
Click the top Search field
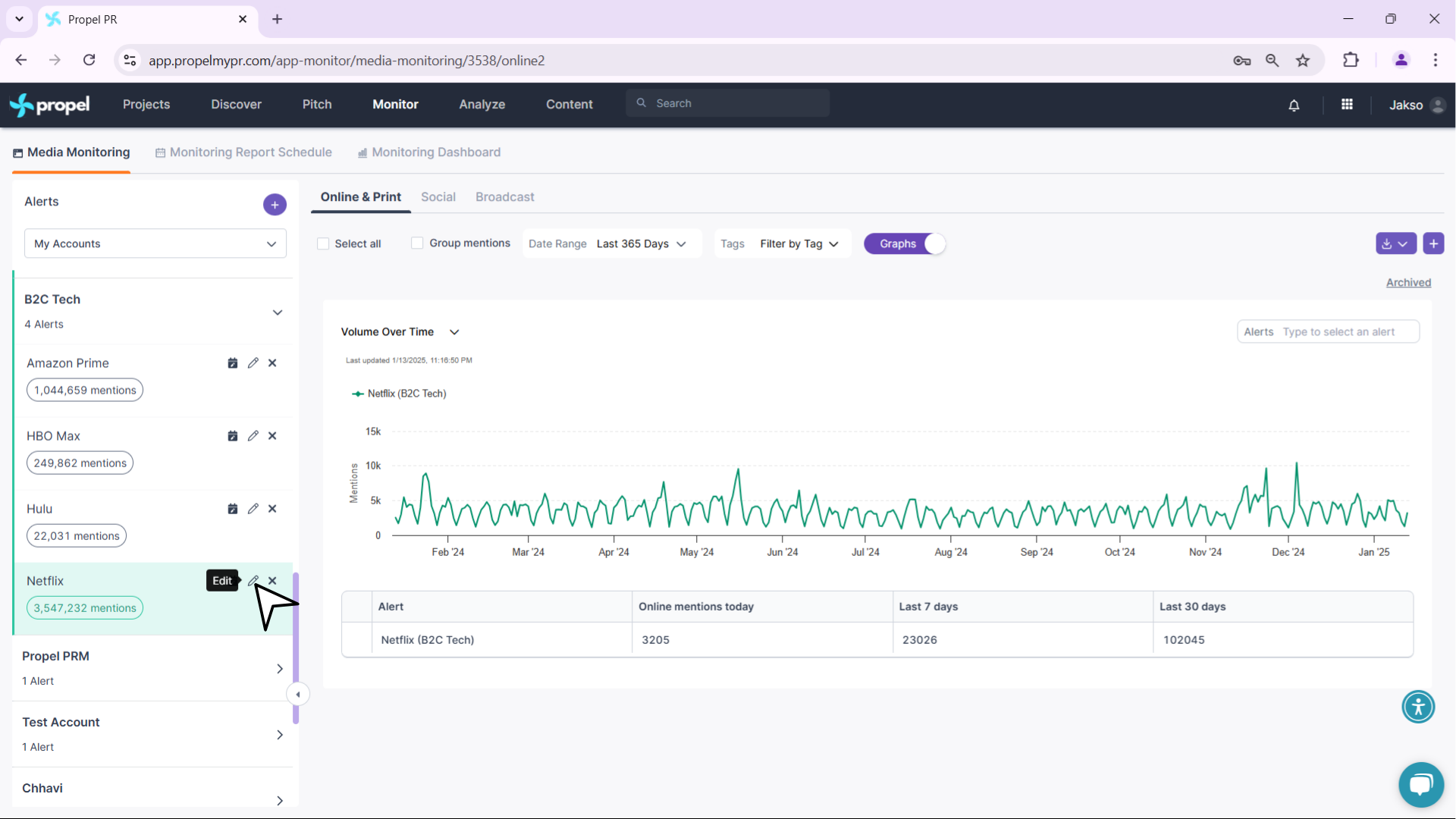(x=727, y=103)
